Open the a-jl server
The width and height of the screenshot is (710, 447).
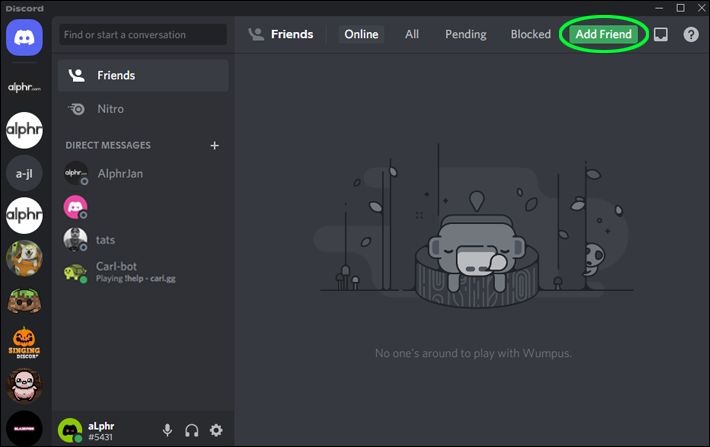24,173
